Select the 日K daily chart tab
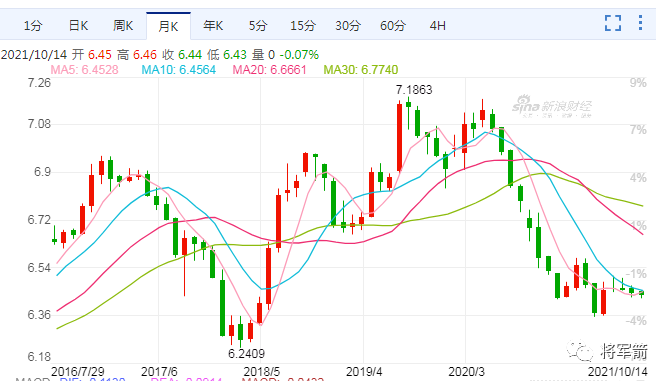The height and width of the screenshot is (381, 669). 78,26
